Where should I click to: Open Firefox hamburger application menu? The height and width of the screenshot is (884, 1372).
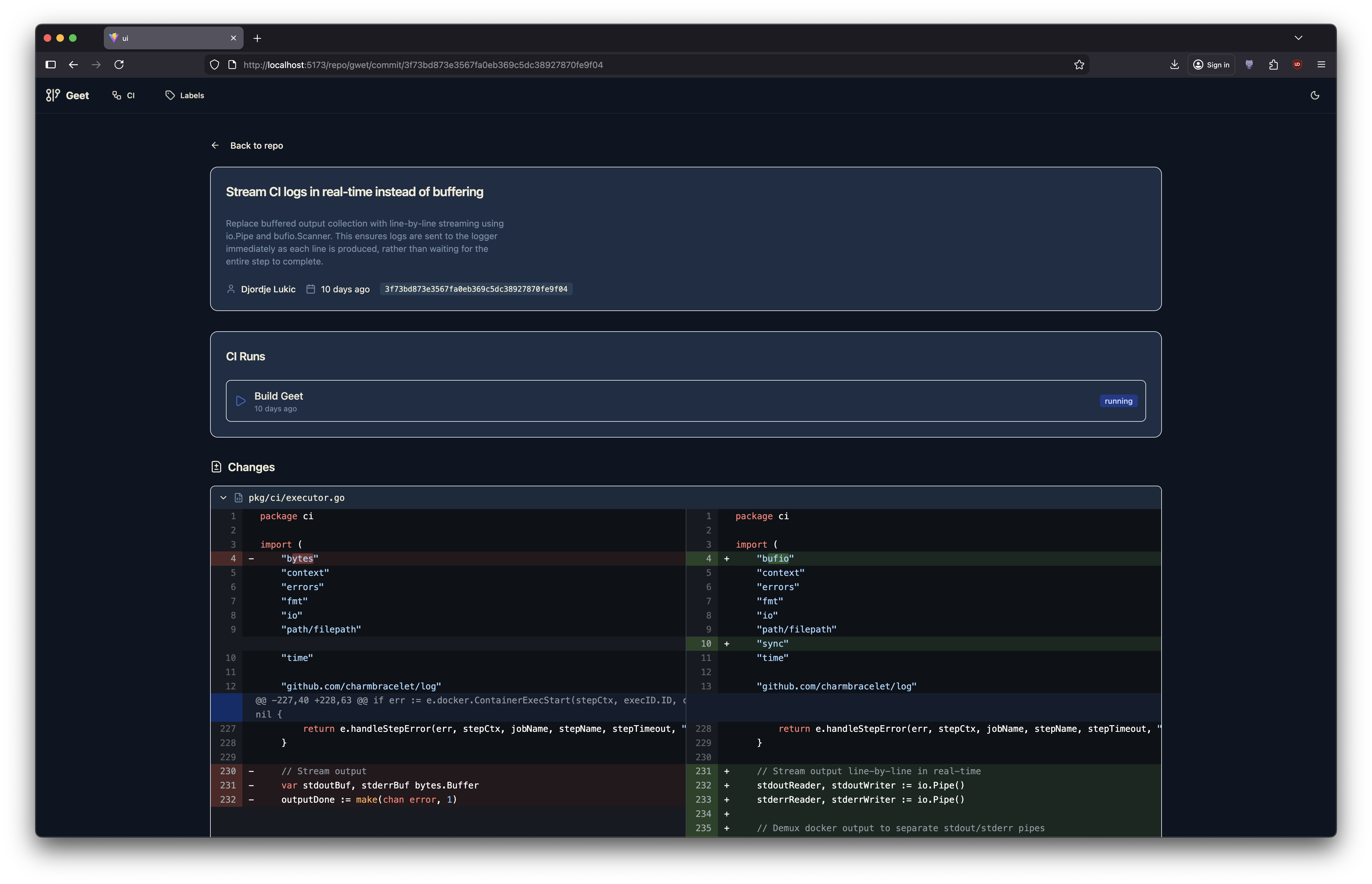point(1321,65)
